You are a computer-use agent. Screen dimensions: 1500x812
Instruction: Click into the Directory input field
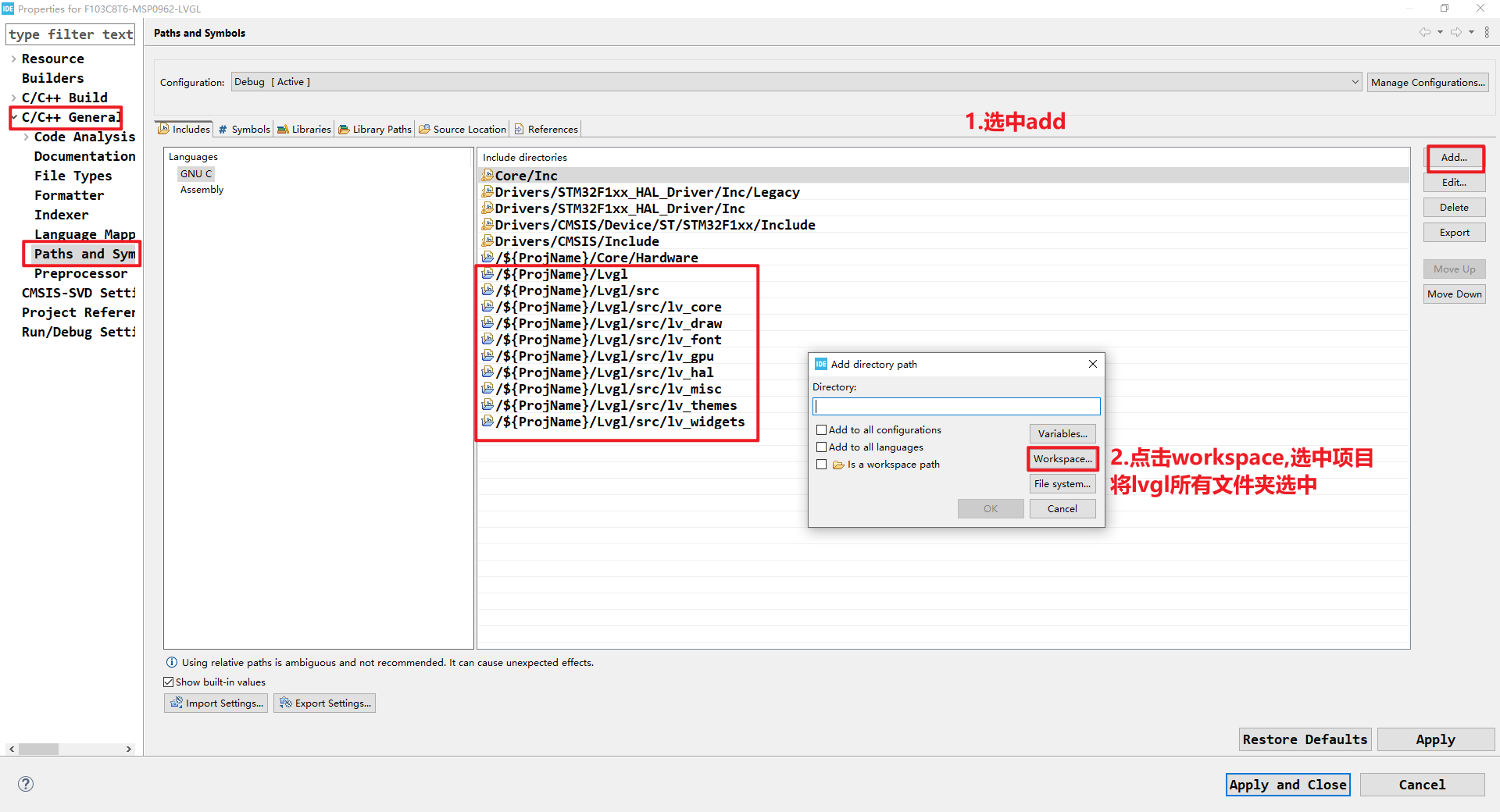956,406
